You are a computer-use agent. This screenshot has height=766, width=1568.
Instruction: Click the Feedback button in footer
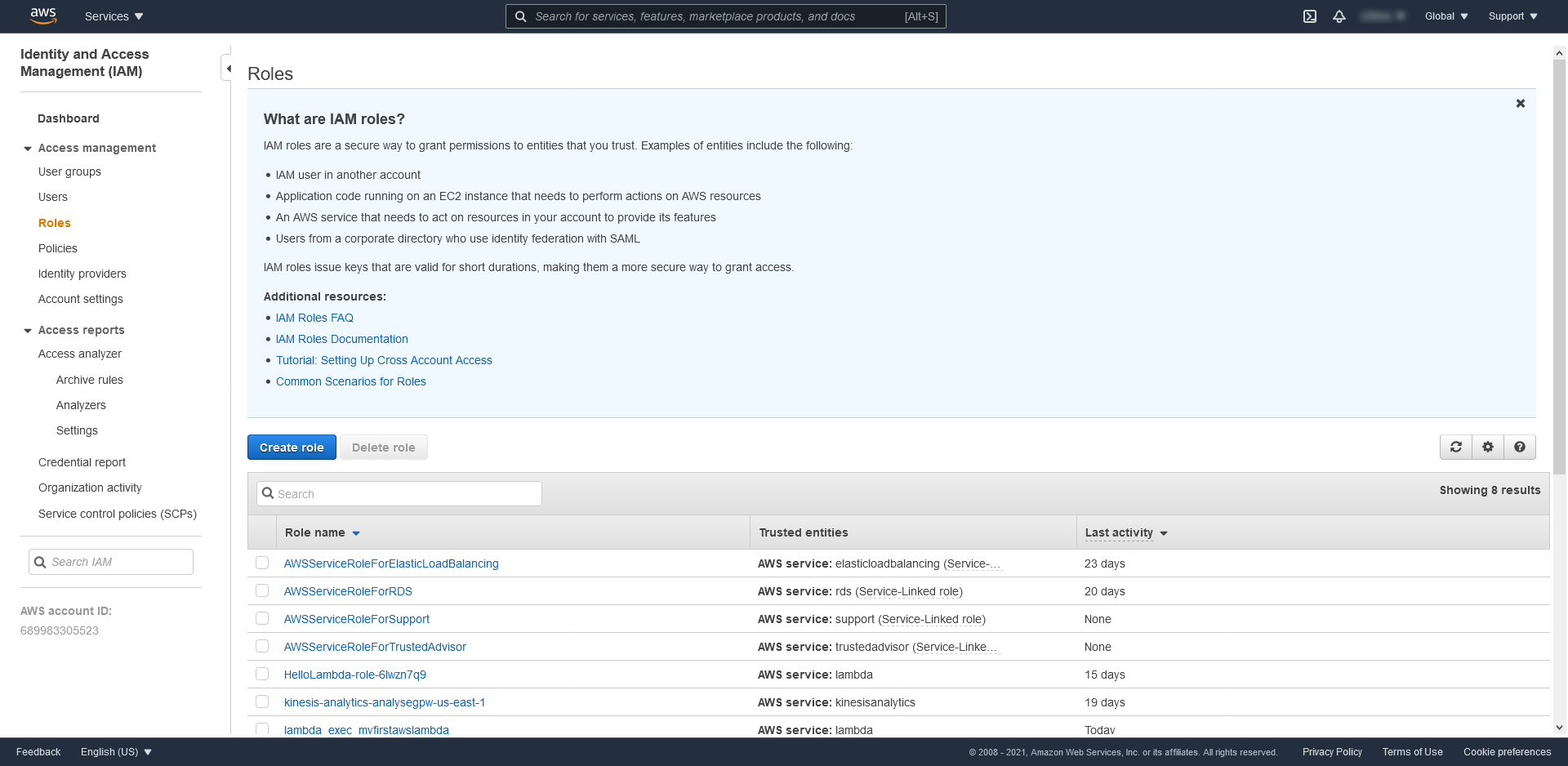[38, 752]
